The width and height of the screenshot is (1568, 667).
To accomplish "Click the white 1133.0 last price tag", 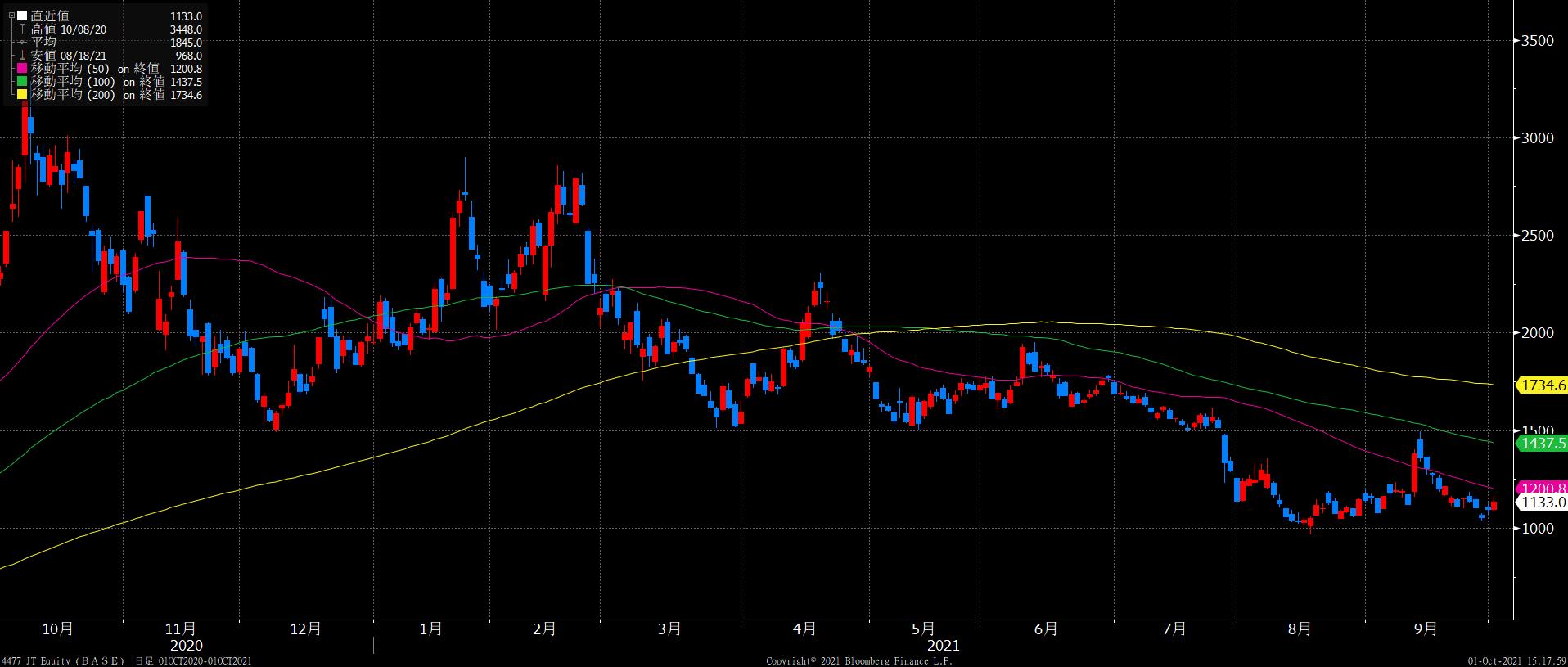I will [1541, 503].
